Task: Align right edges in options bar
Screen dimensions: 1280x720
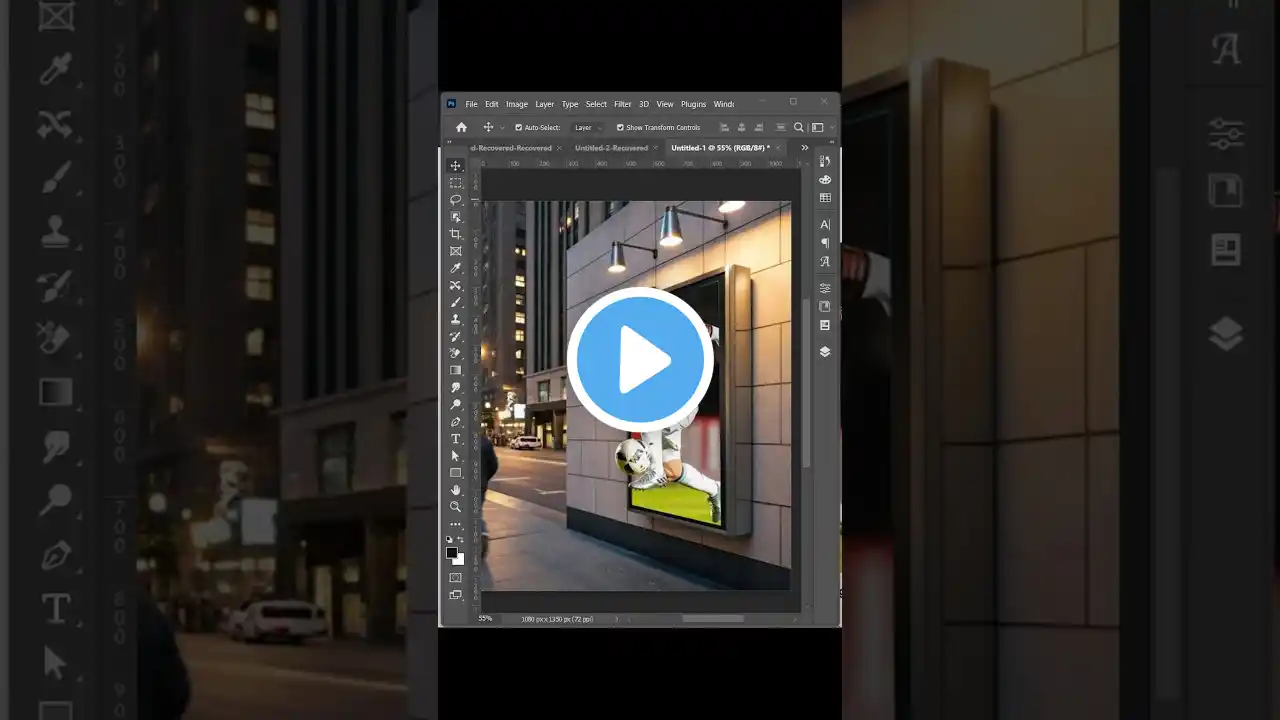Action: (759, 128)
